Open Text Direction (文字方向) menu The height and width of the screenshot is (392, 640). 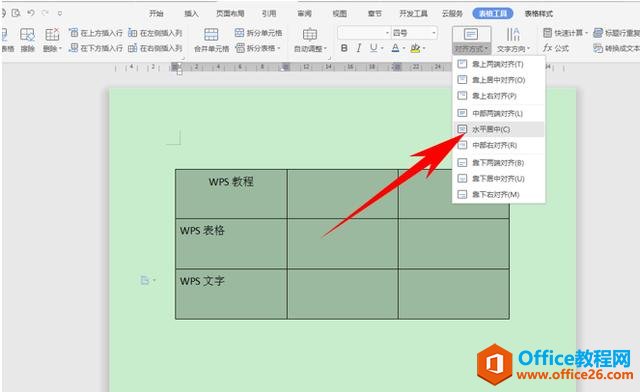coord(513,40)
